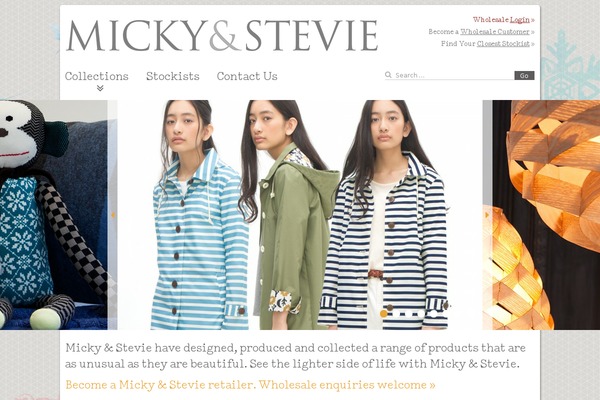Viewport: 600px width, 400px height.
Task: Open the Closest Stockist link
Action: click(503, 44)
